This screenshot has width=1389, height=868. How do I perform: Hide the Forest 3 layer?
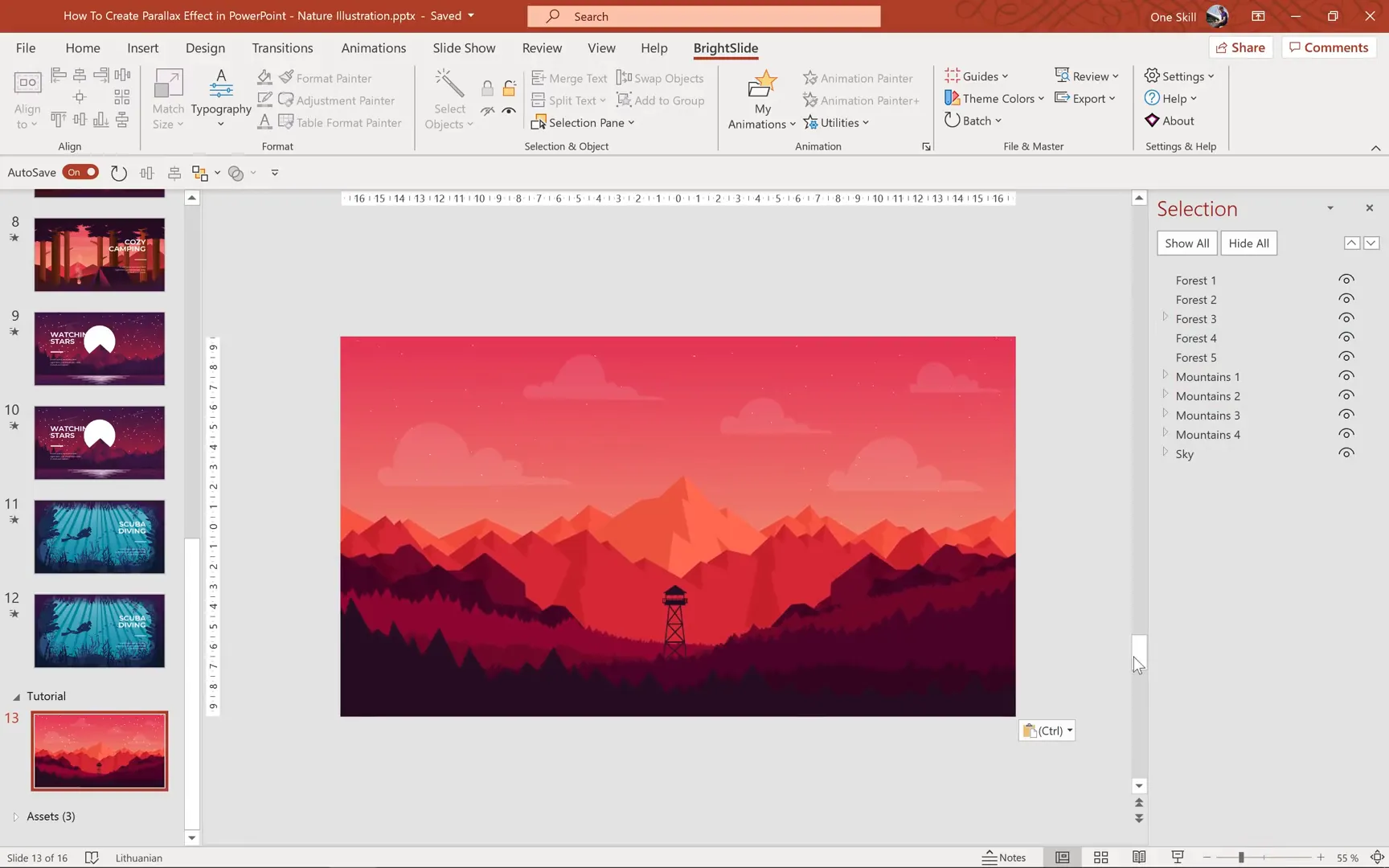[x=1346, y=317]
